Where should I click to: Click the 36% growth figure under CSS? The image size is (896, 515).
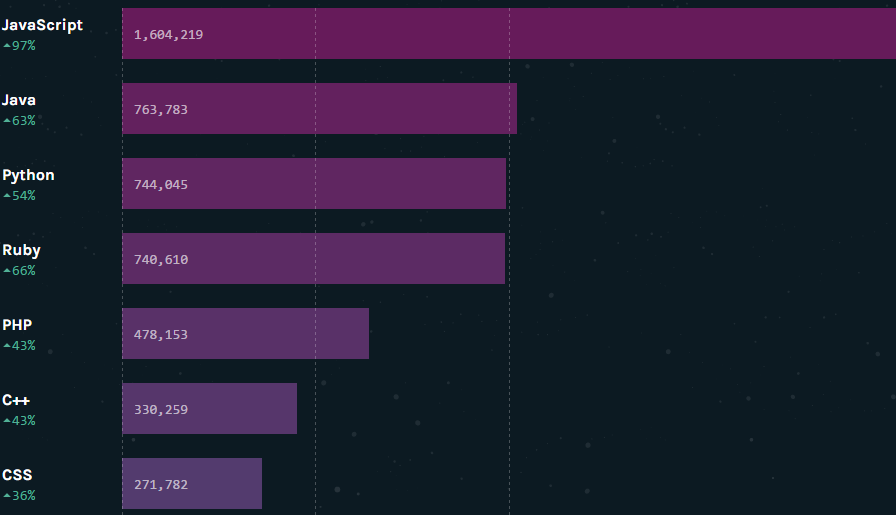23,495
